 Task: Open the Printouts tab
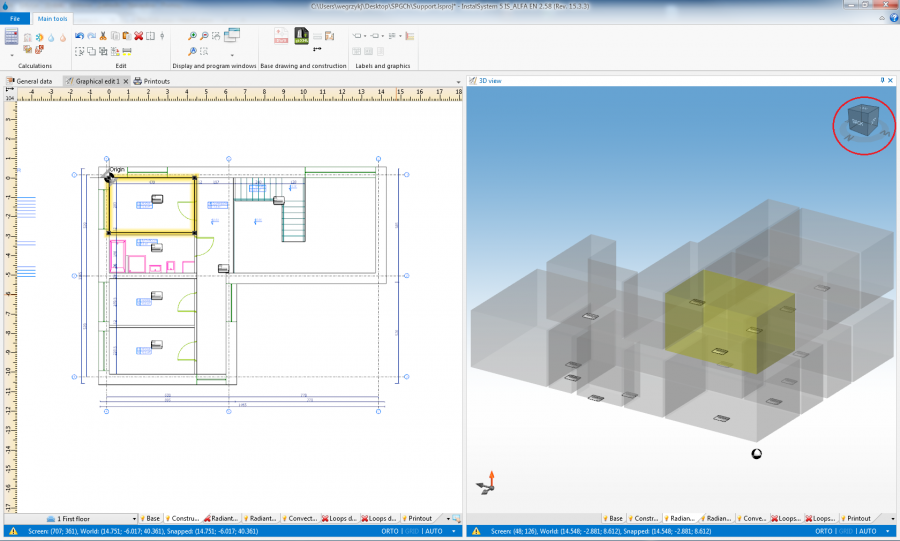[x=155, y=81]
